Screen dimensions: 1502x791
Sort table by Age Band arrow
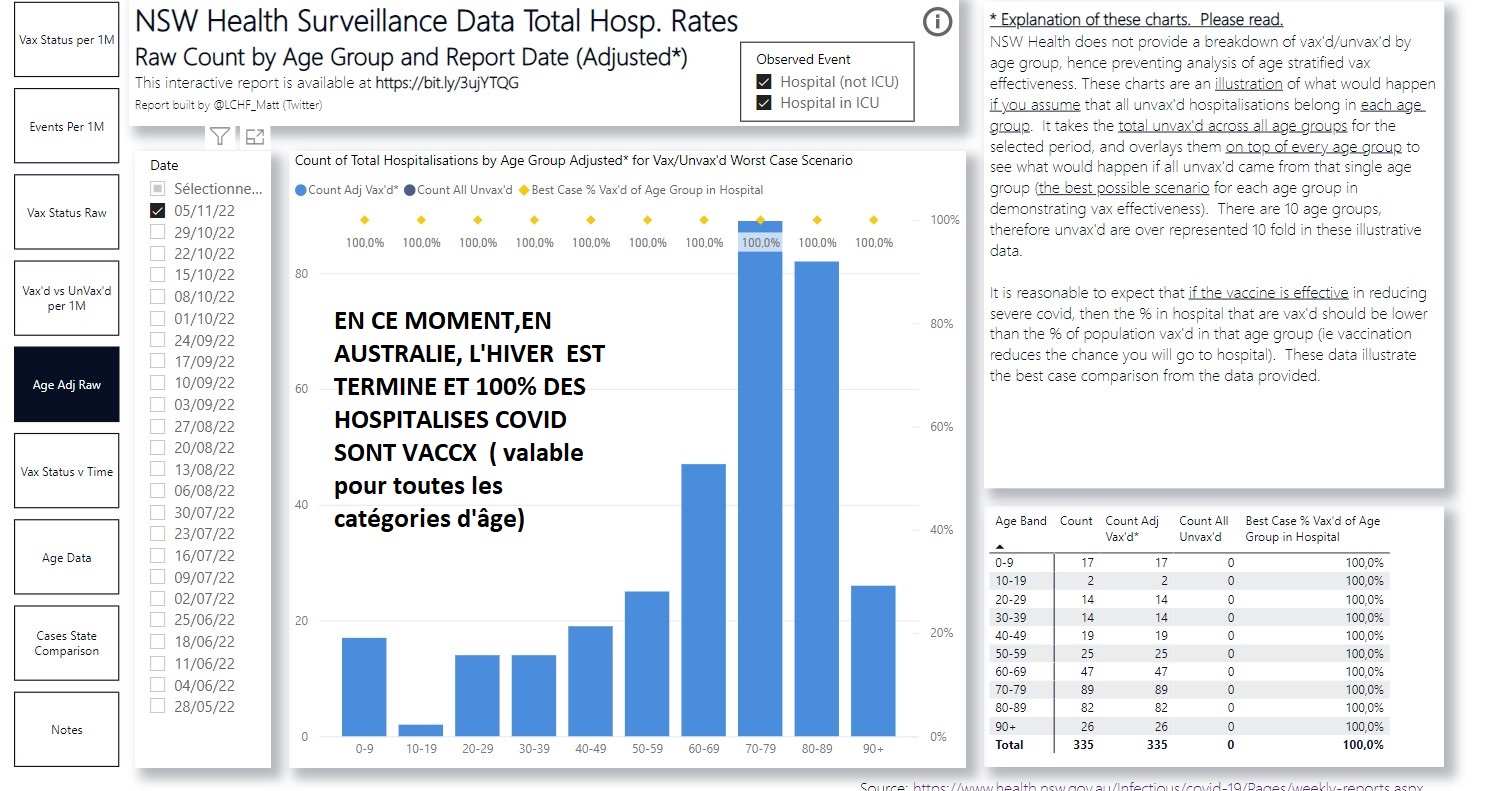[x=1000, y=547]
